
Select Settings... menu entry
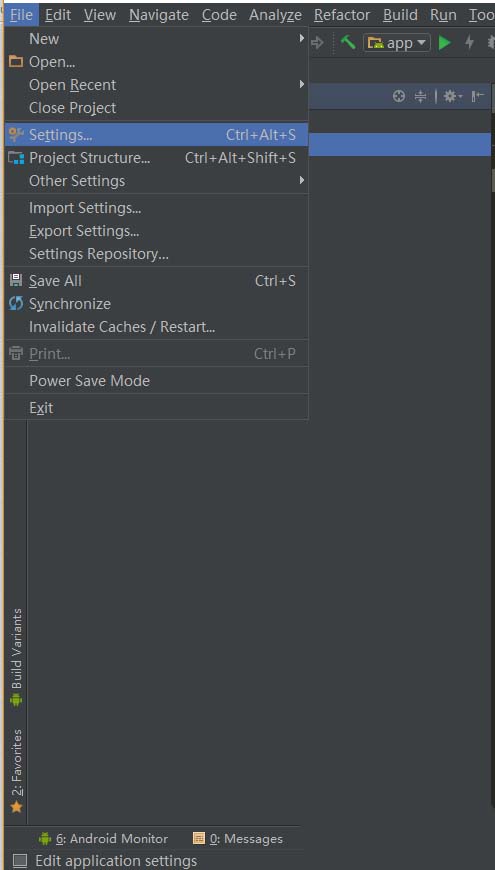pos(156,135)
